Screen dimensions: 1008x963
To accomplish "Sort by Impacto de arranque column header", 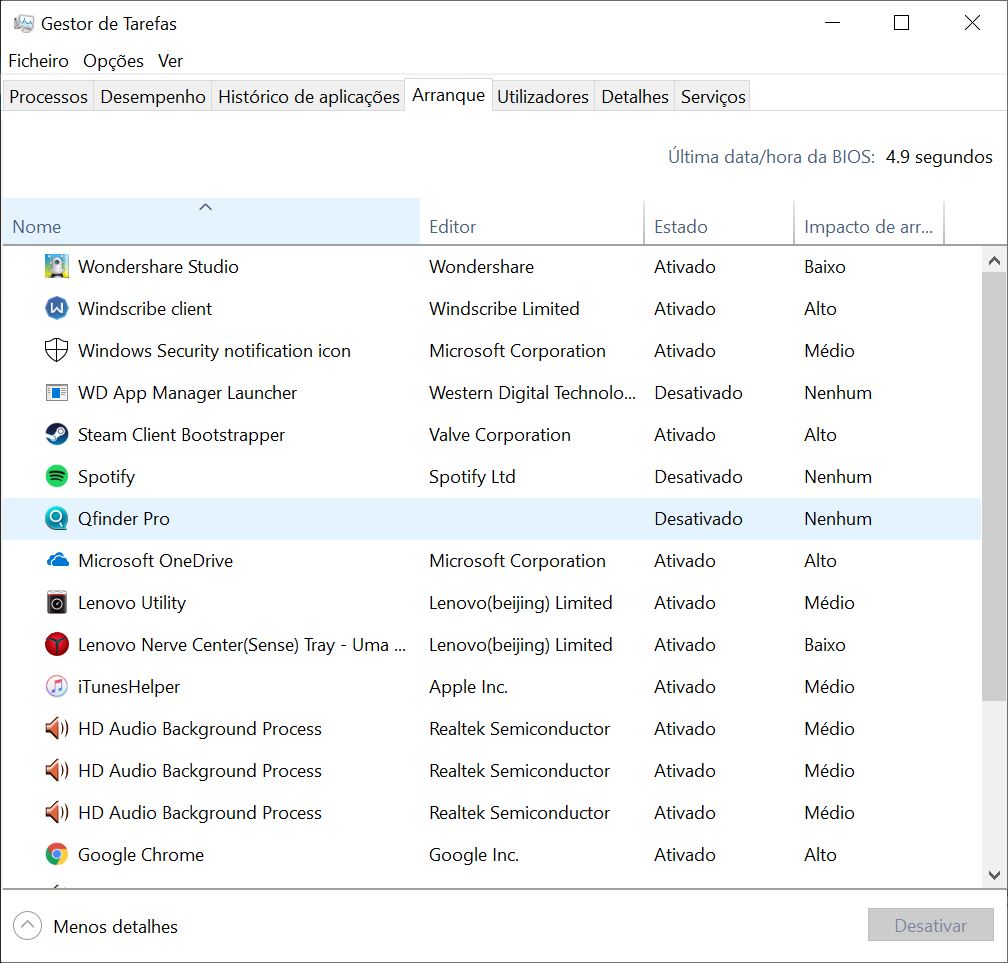I will (x=869, y=221).
